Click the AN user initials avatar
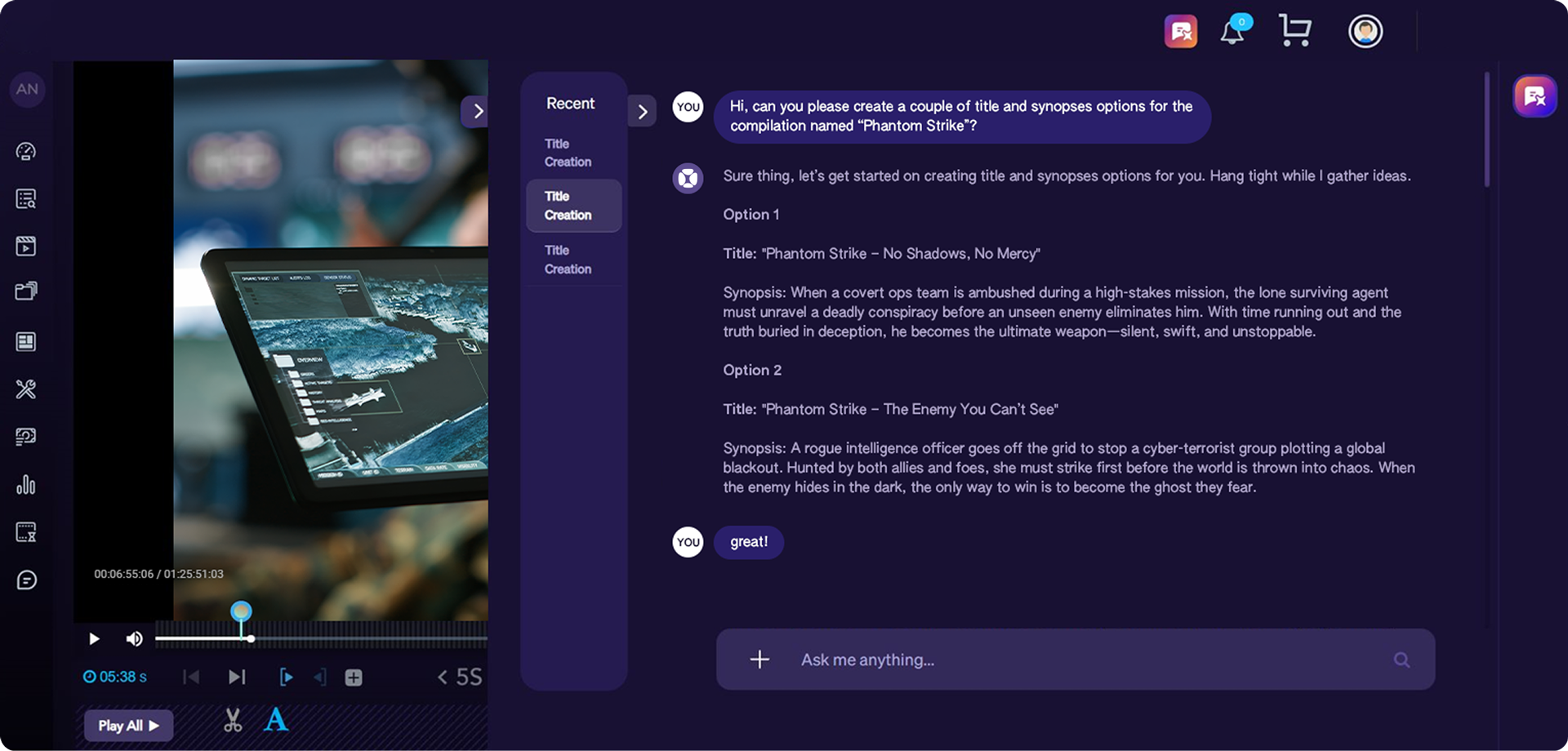Image resolution: width=1568 pixels, height=751 pixels. pyautogui.click(x=27, y=89)
